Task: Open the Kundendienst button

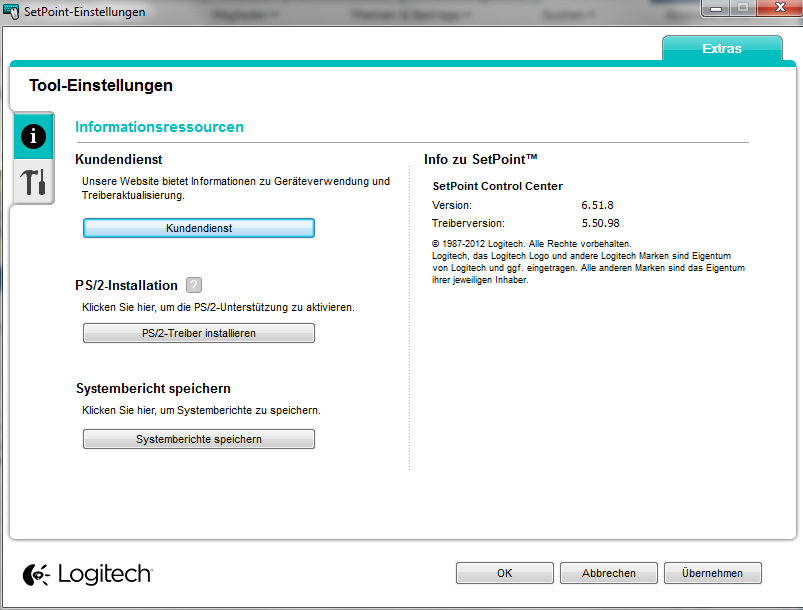Action: [199, 228]
